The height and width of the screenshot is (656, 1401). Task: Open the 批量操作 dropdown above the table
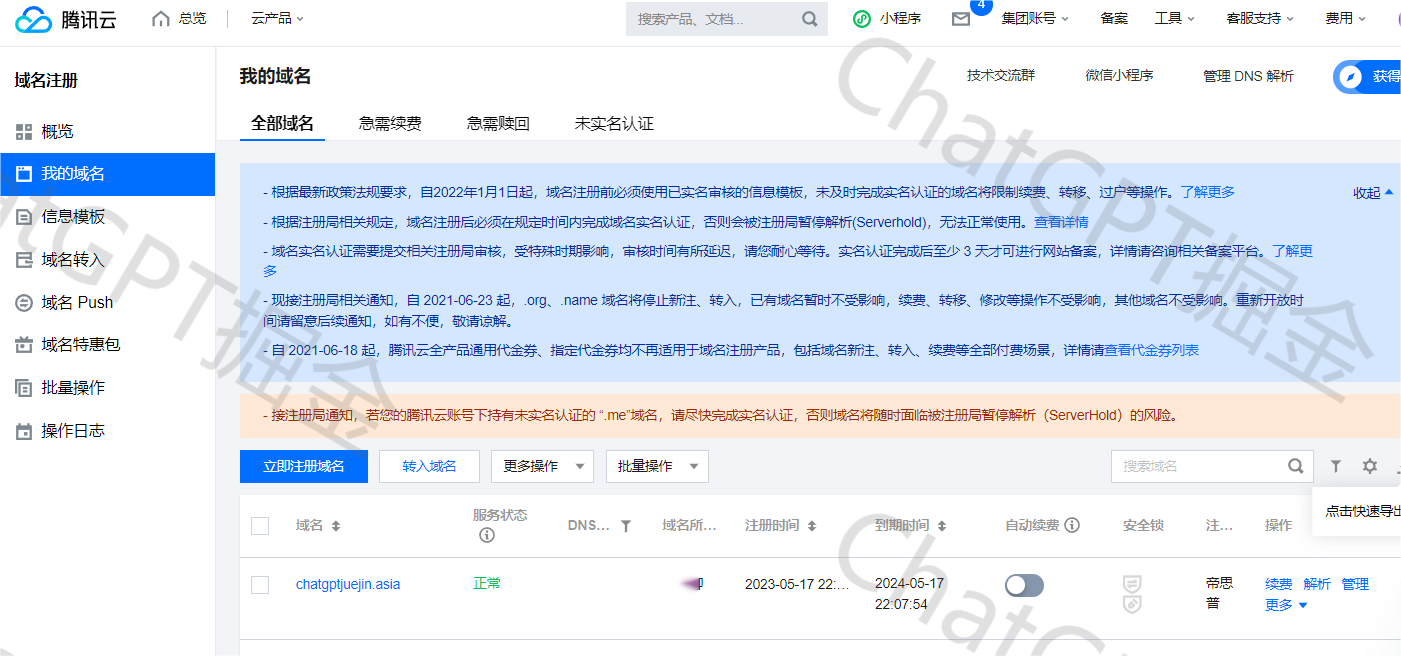657,467
